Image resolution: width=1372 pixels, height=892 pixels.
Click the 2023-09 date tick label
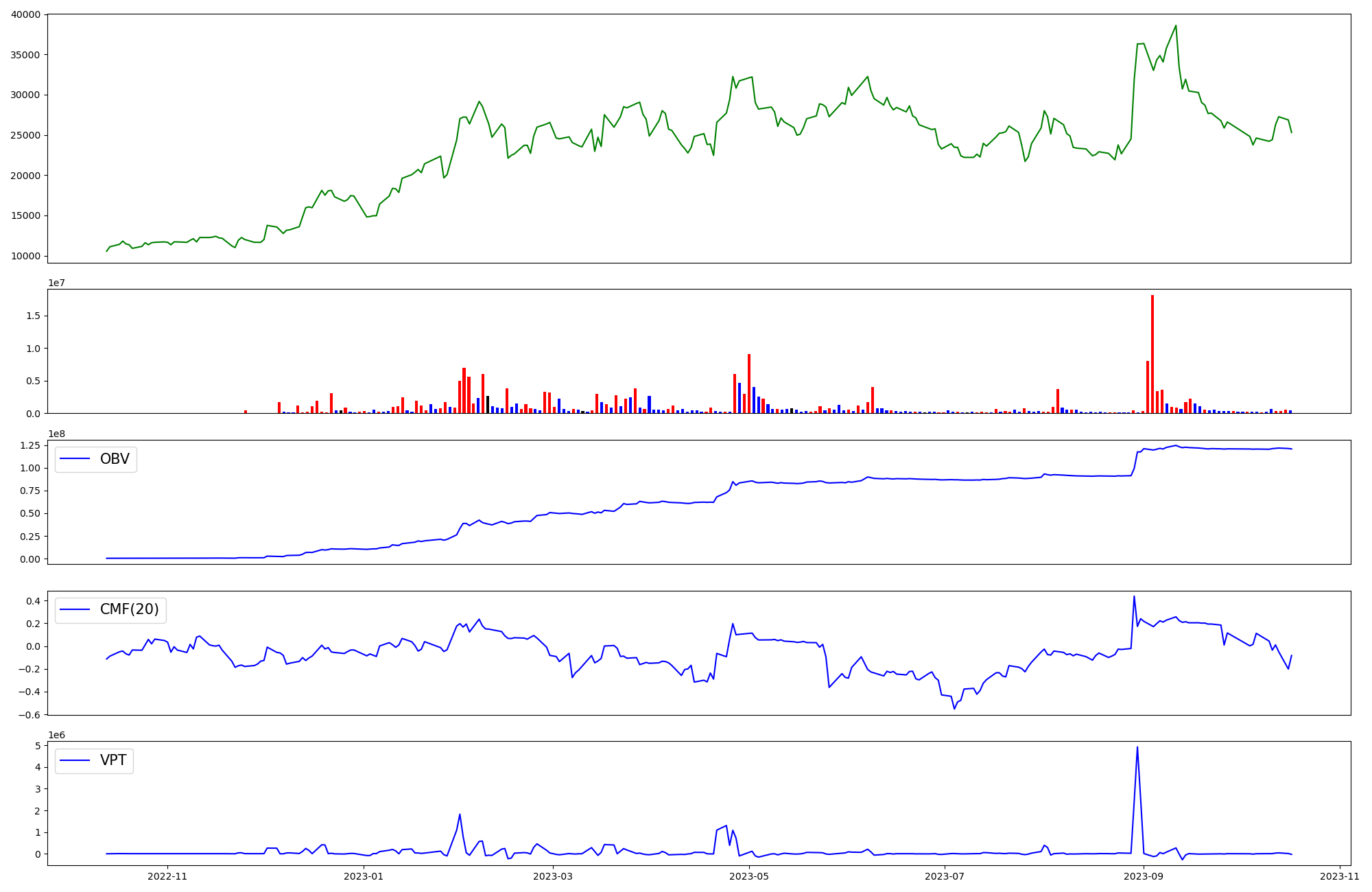[x=1144, y=876]
